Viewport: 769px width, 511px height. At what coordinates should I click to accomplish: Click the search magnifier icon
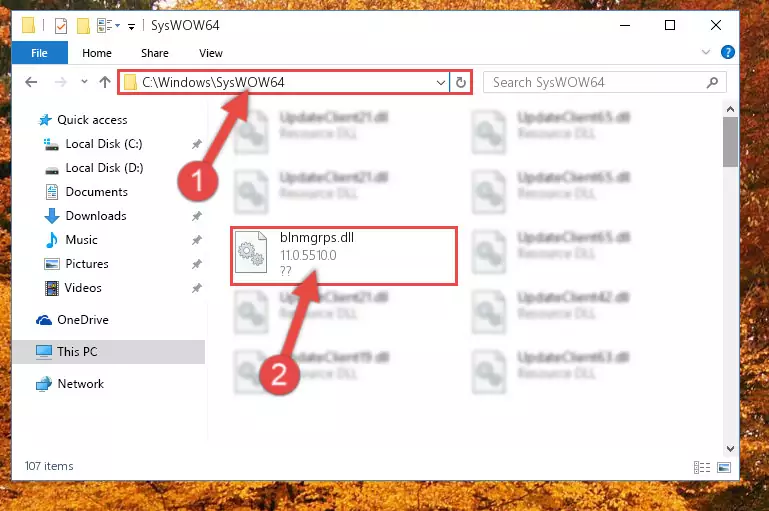click(713, 82)
